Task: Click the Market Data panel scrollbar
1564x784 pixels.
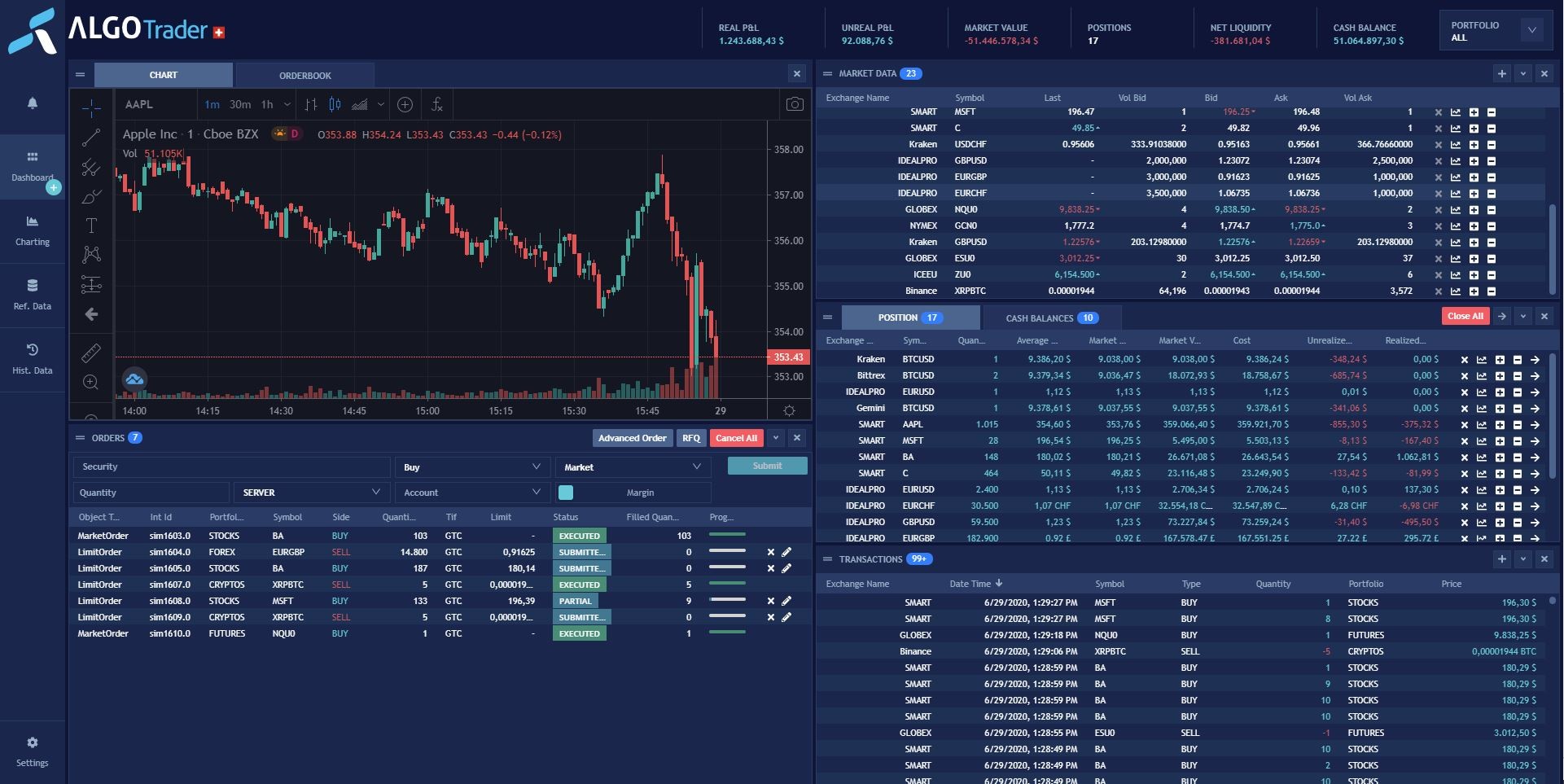Action: (1553, 249)
